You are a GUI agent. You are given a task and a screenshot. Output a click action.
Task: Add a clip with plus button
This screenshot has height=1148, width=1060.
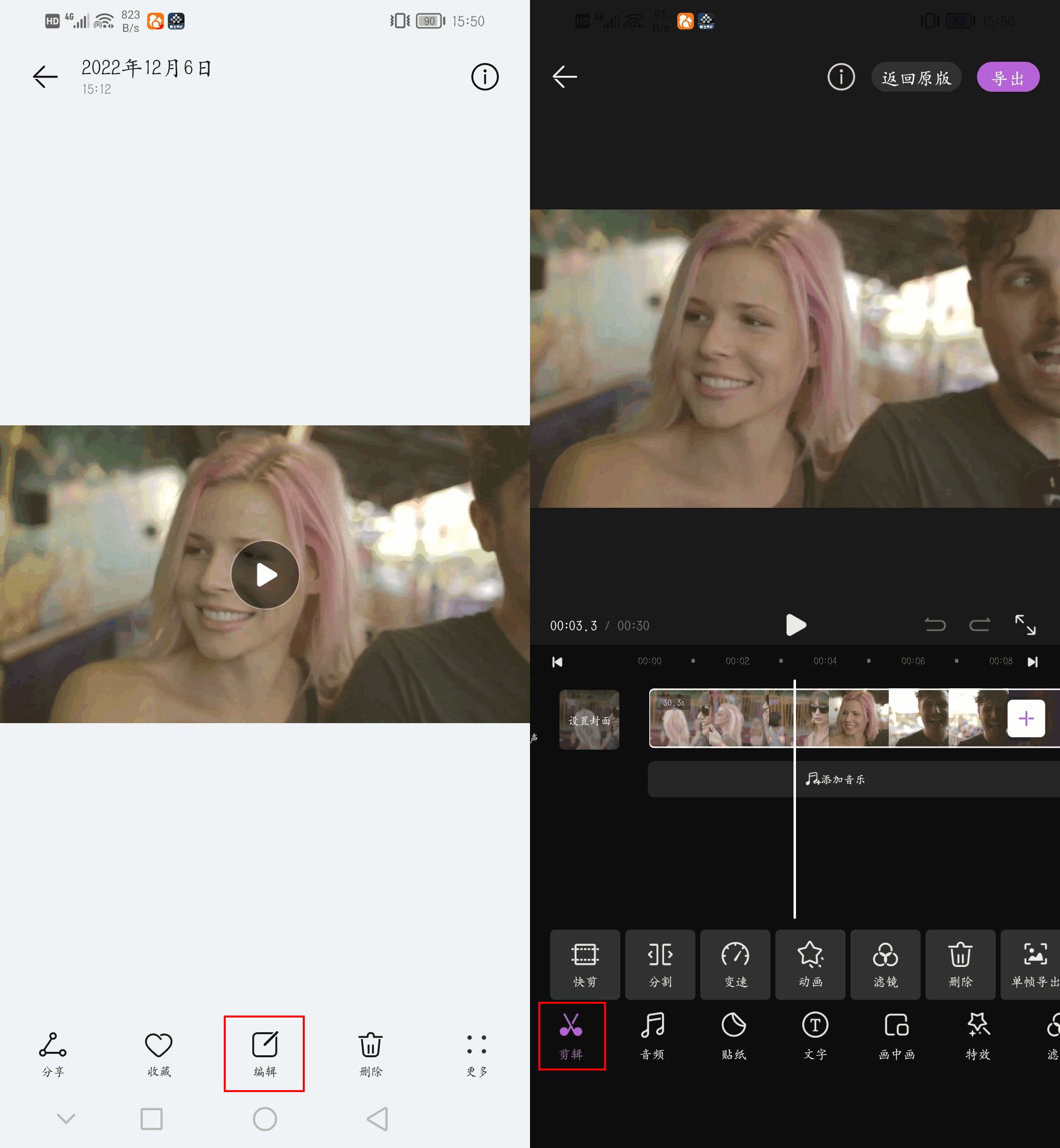click(x=1026, y=719)
